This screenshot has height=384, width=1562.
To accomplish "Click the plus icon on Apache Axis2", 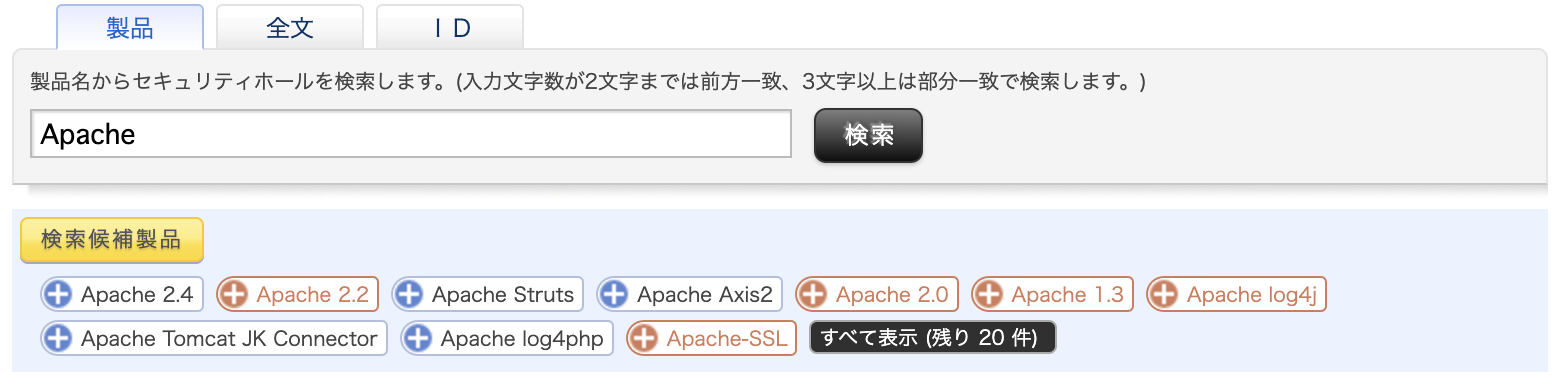I will (x=614, y=295).
